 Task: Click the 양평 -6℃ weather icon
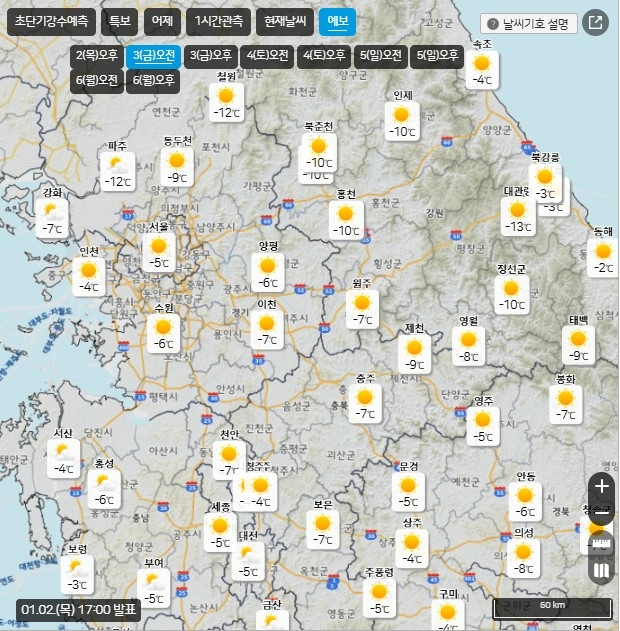click(268, 272)
